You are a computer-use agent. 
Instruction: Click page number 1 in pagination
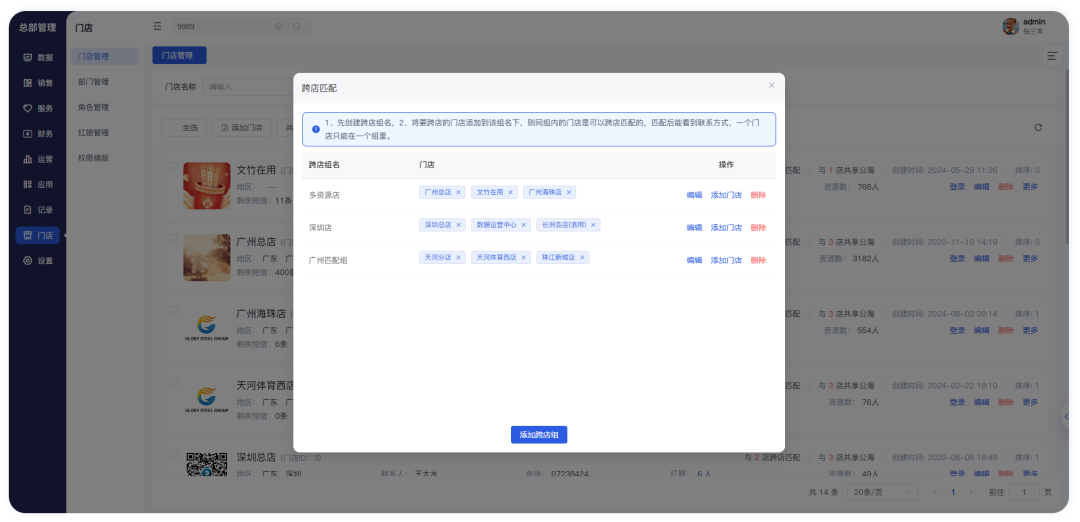(x=953, y=492)
